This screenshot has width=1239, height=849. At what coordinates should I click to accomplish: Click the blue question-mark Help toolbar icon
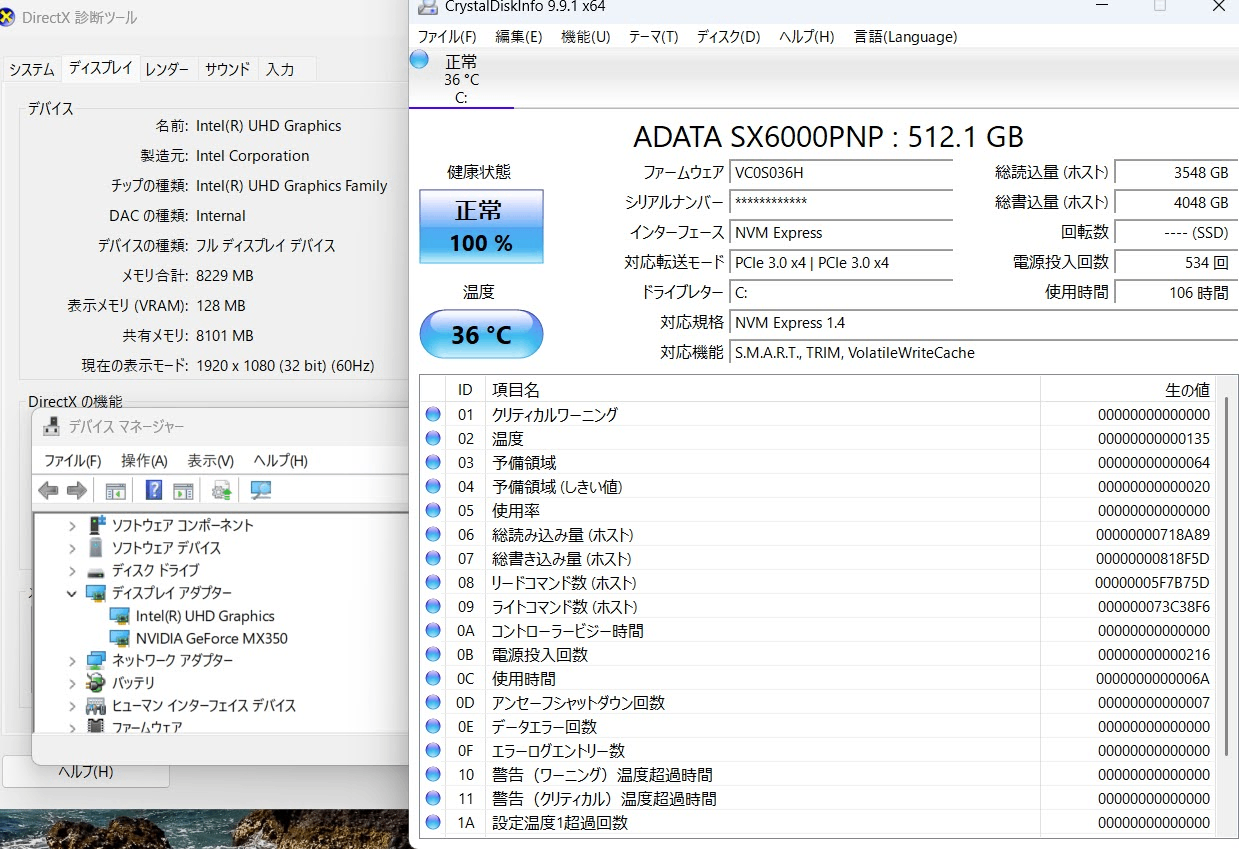(x=154, y=490)
